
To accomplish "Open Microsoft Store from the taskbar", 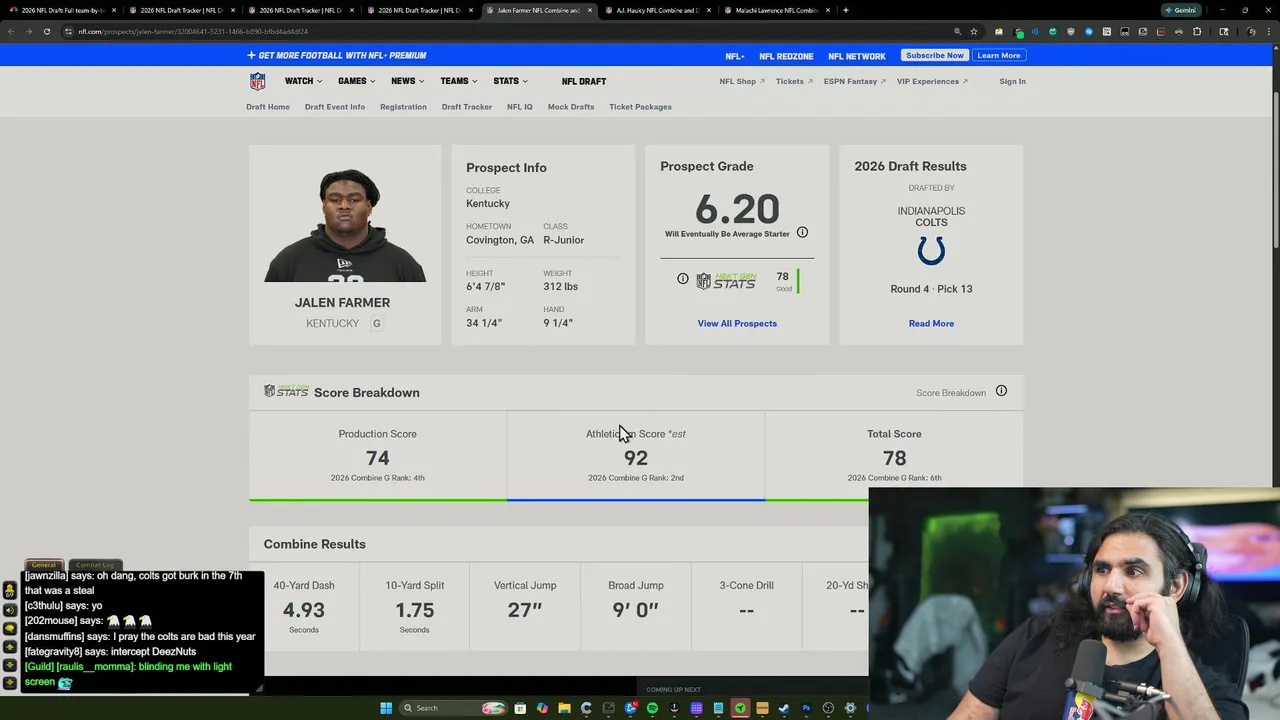I will click(x=520, y=708).
